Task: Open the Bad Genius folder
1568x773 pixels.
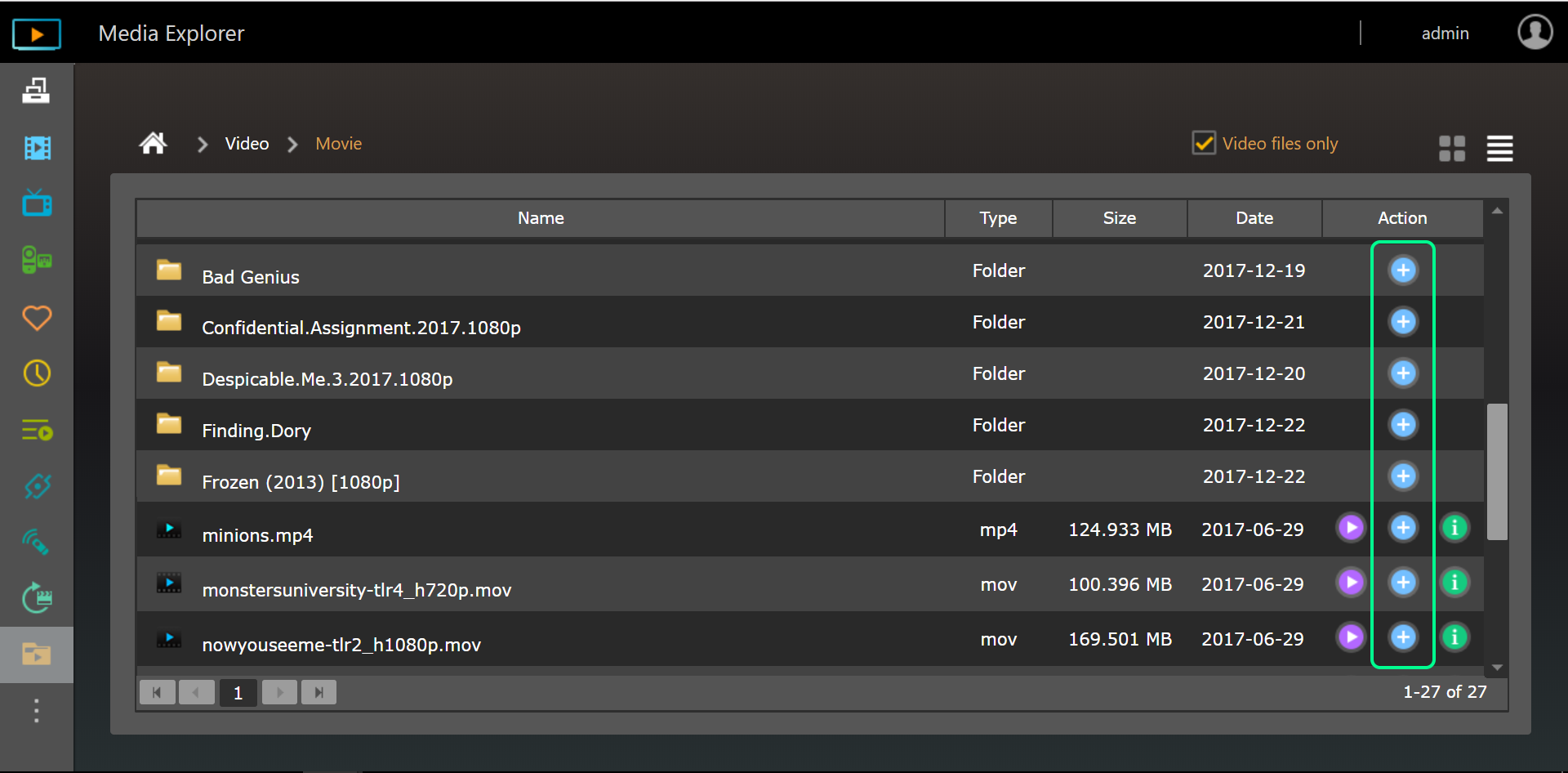Action: click(250, 277)
